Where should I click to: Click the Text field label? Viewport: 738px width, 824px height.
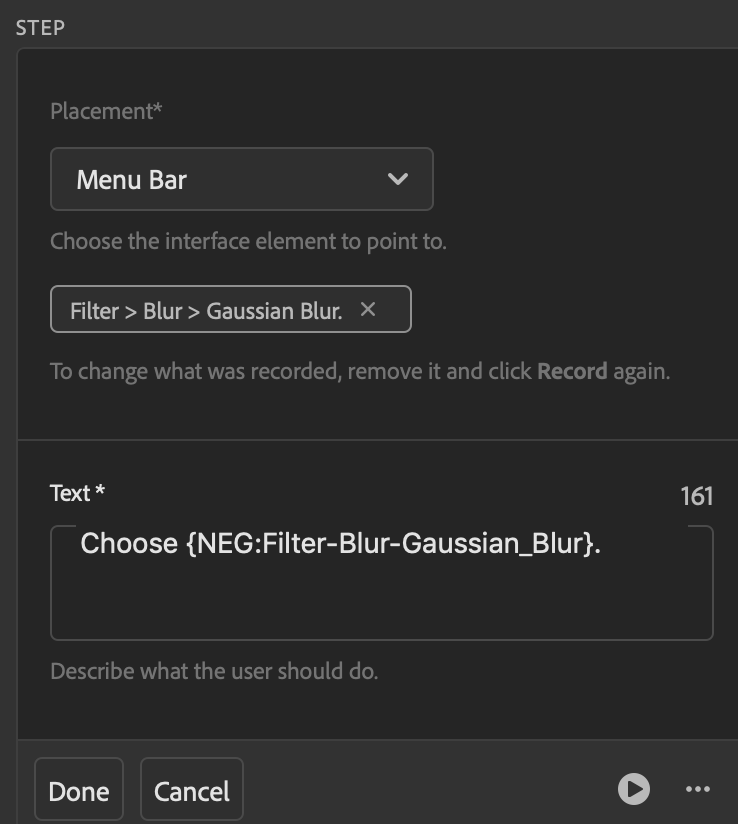pos(77,493)
